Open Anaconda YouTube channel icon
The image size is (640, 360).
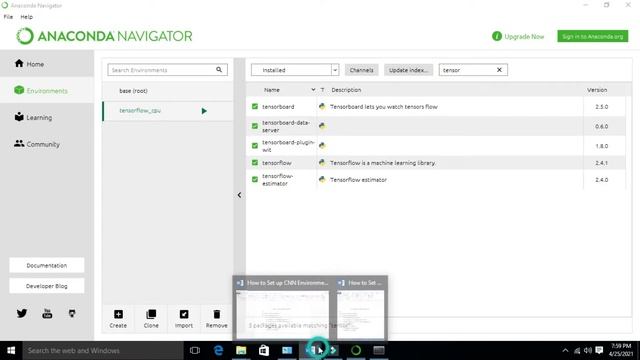(x=47, y=313)
